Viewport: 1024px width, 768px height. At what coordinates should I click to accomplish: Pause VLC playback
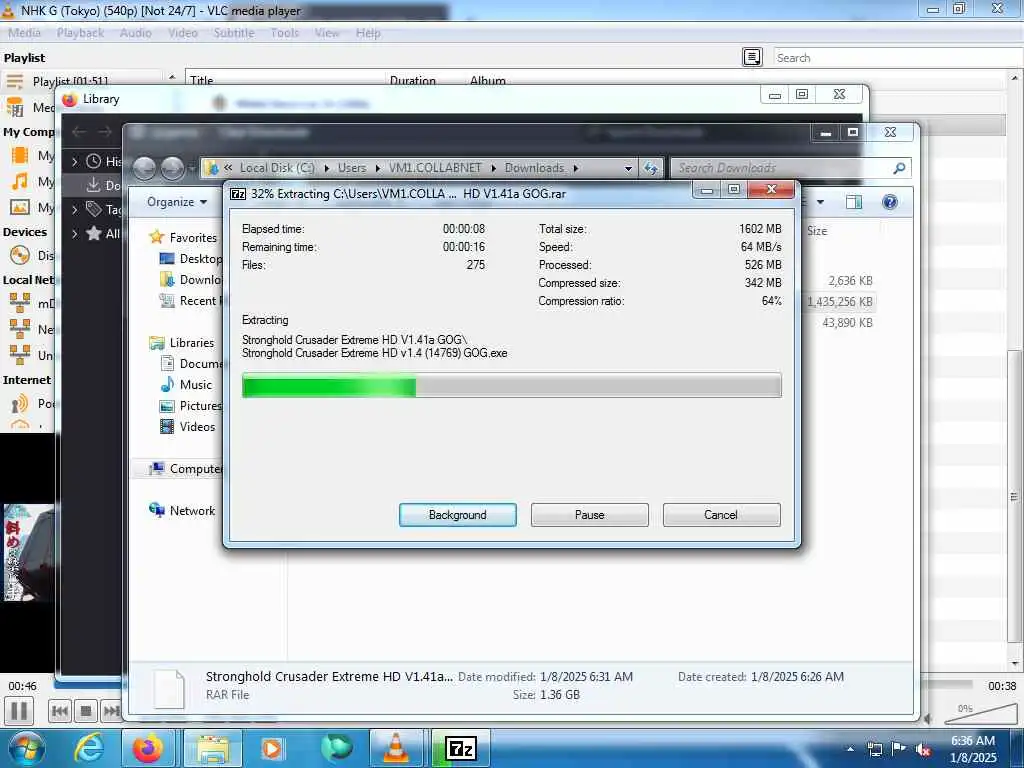pos(19,711)
